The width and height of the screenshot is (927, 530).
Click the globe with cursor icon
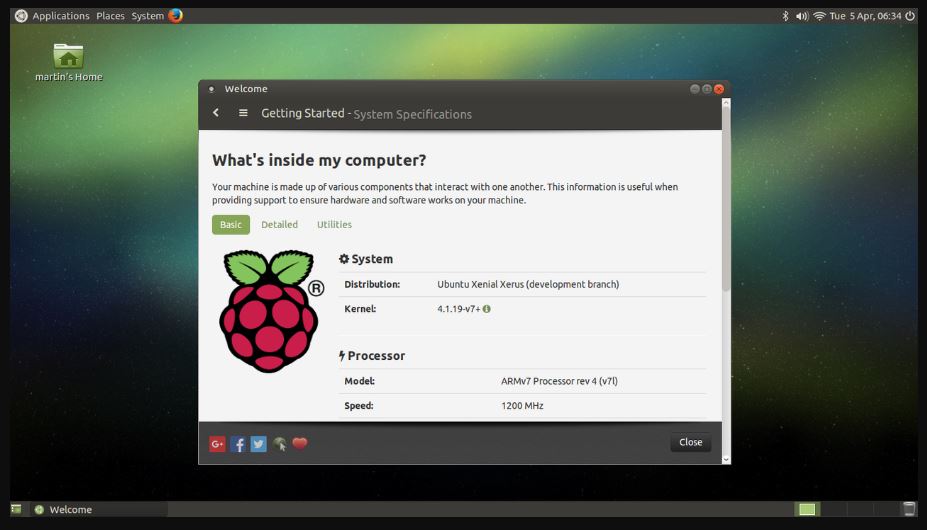pos(280,444)
